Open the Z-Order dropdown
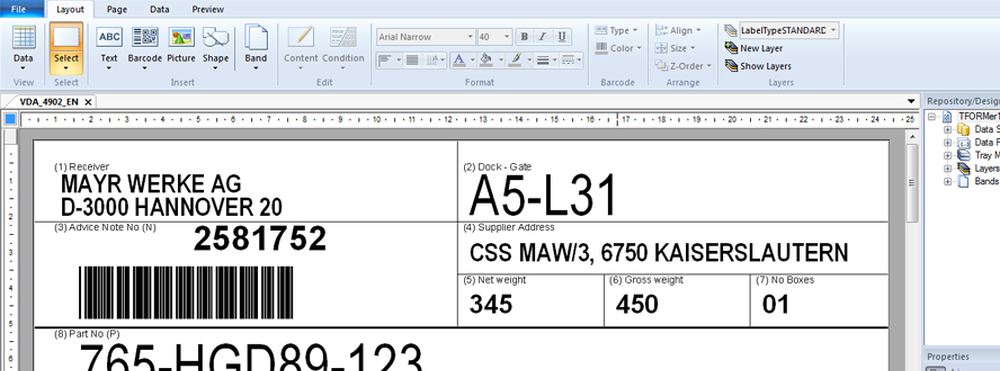1000x371 pixels. pos(682,66)
